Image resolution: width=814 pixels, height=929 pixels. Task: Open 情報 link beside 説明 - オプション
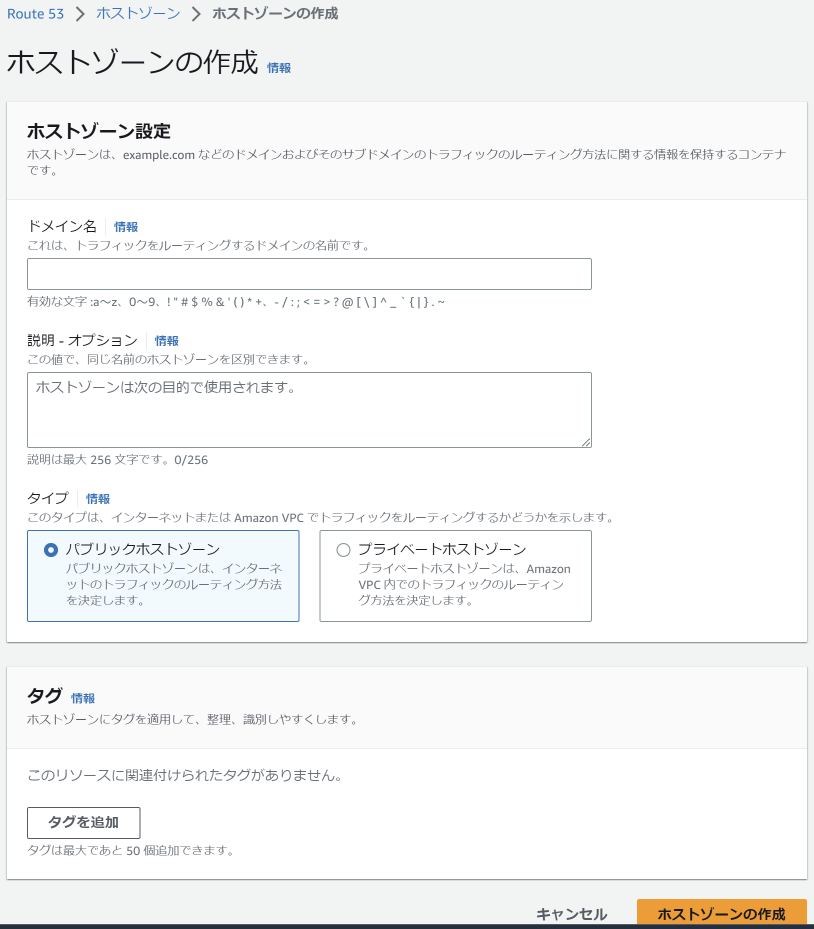(166, 341)
